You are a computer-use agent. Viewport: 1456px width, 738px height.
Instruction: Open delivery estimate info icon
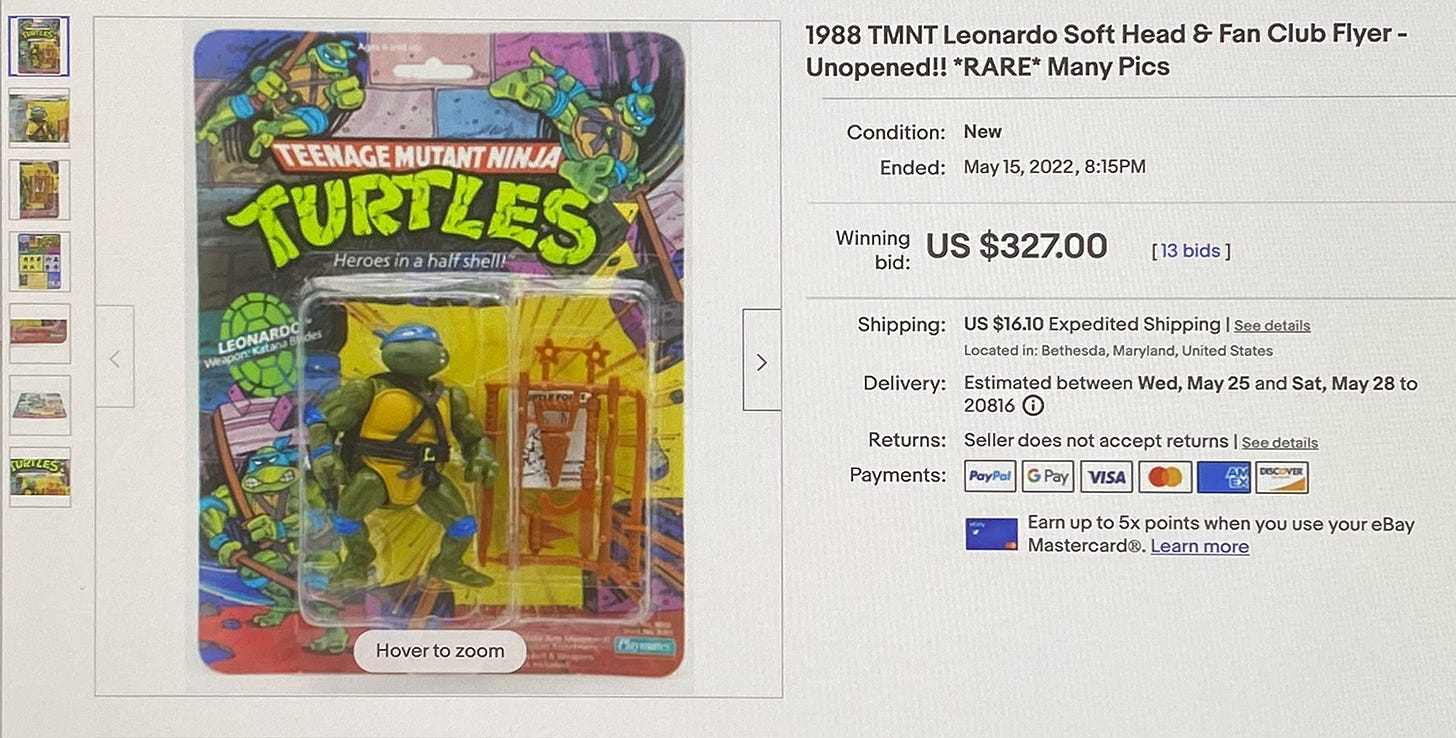1033,406
